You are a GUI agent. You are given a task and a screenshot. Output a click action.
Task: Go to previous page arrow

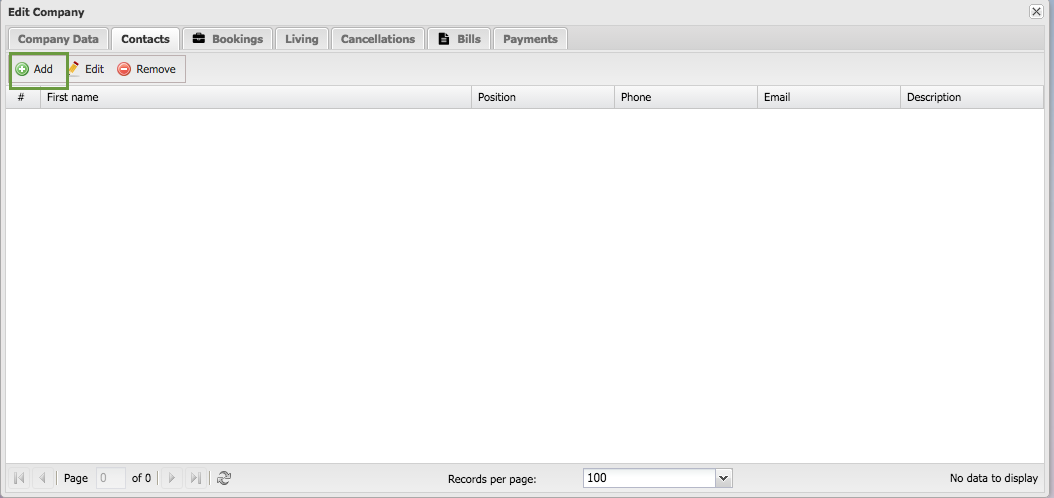[x=43, y=478]
